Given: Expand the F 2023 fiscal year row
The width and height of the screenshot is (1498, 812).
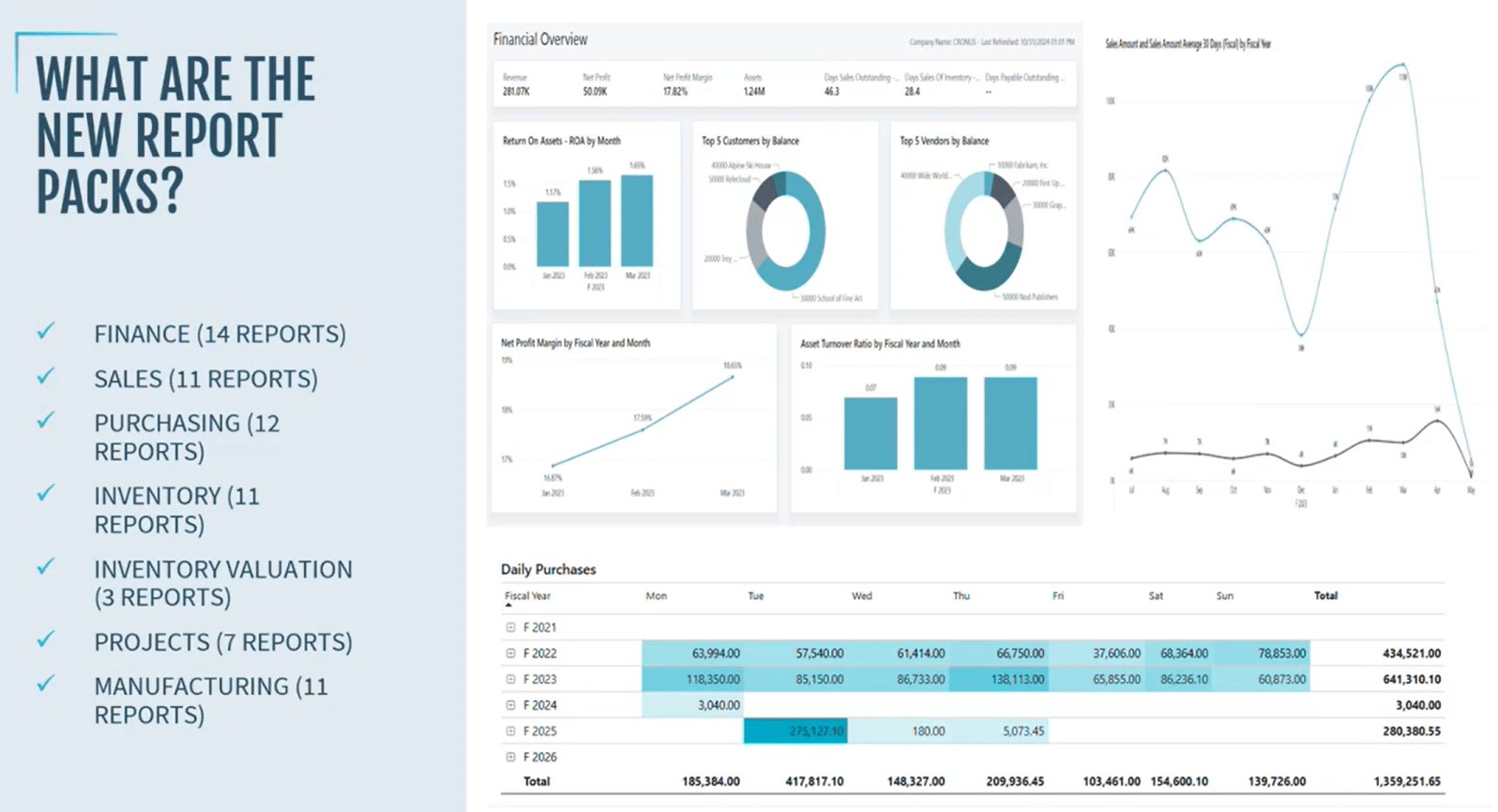Looking at the screenshot, I should [510, 679].
